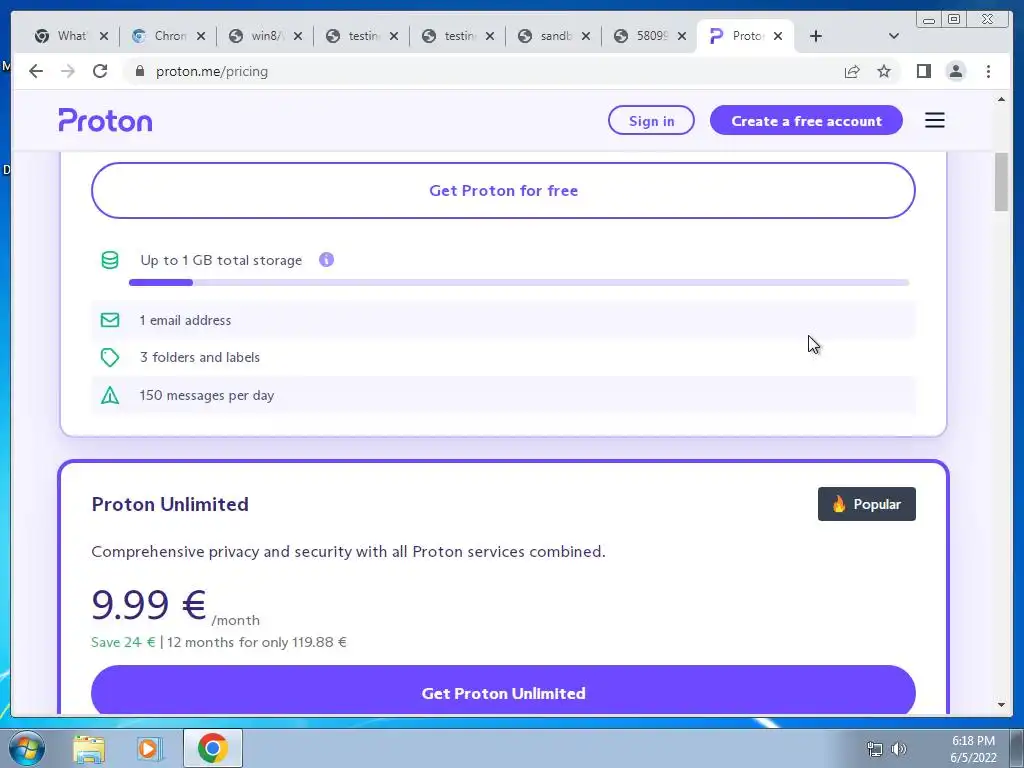
Task: Toggle the browser side panel icon
Action: click(x=923, y=71)
